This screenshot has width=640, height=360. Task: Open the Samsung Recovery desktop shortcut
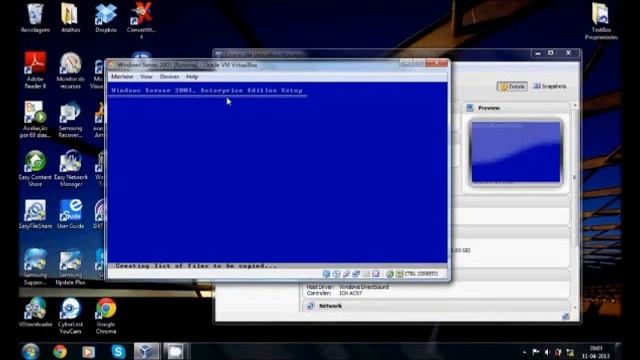[x=70, y=119]
